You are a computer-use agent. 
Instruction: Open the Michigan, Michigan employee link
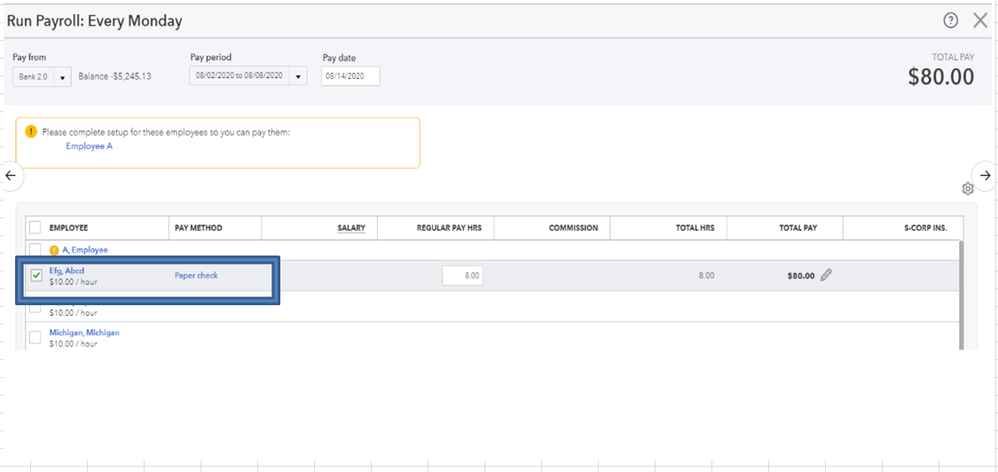click(84, 333)
